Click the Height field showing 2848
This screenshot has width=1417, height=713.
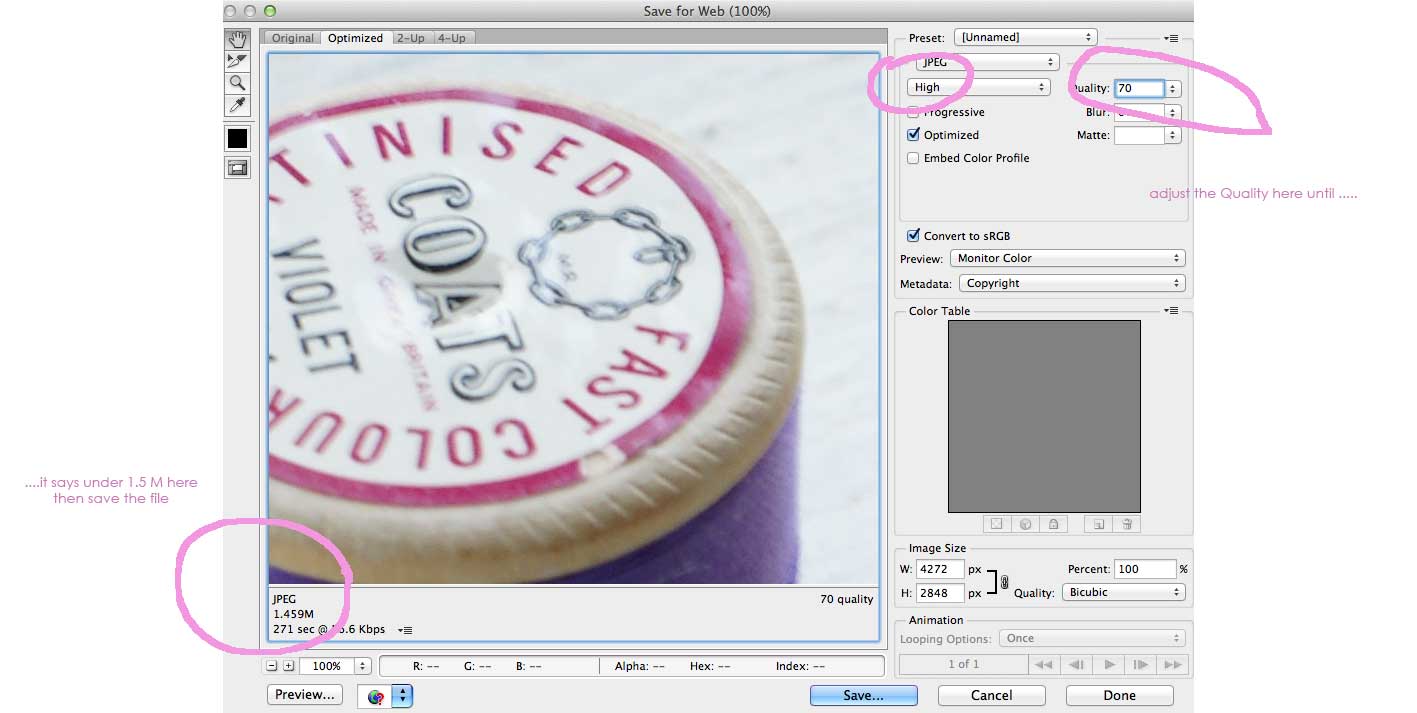tap(940, 593)
